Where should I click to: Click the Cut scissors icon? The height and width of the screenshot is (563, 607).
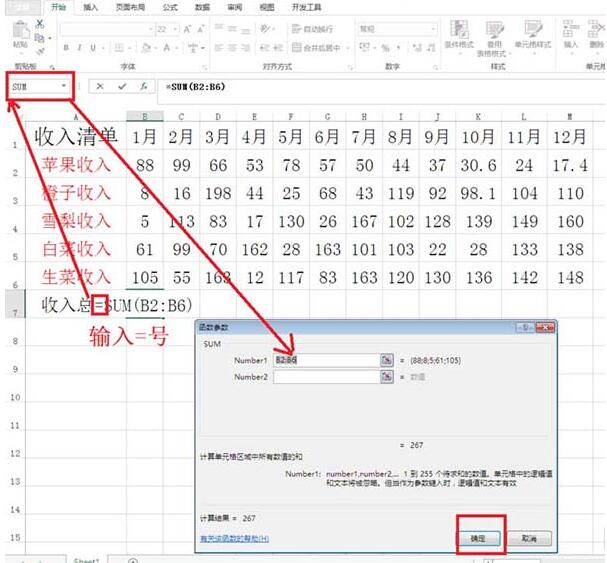coord(39,24)
